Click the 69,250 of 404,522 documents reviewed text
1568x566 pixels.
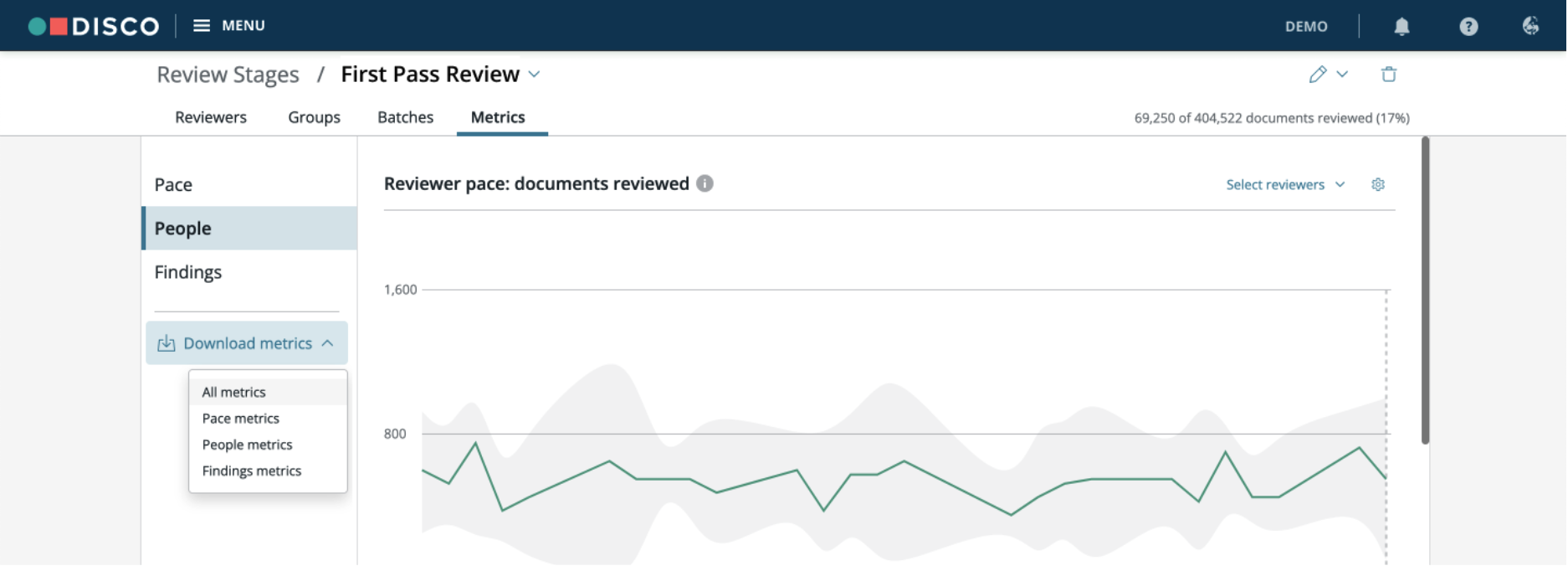[1272, 118]
